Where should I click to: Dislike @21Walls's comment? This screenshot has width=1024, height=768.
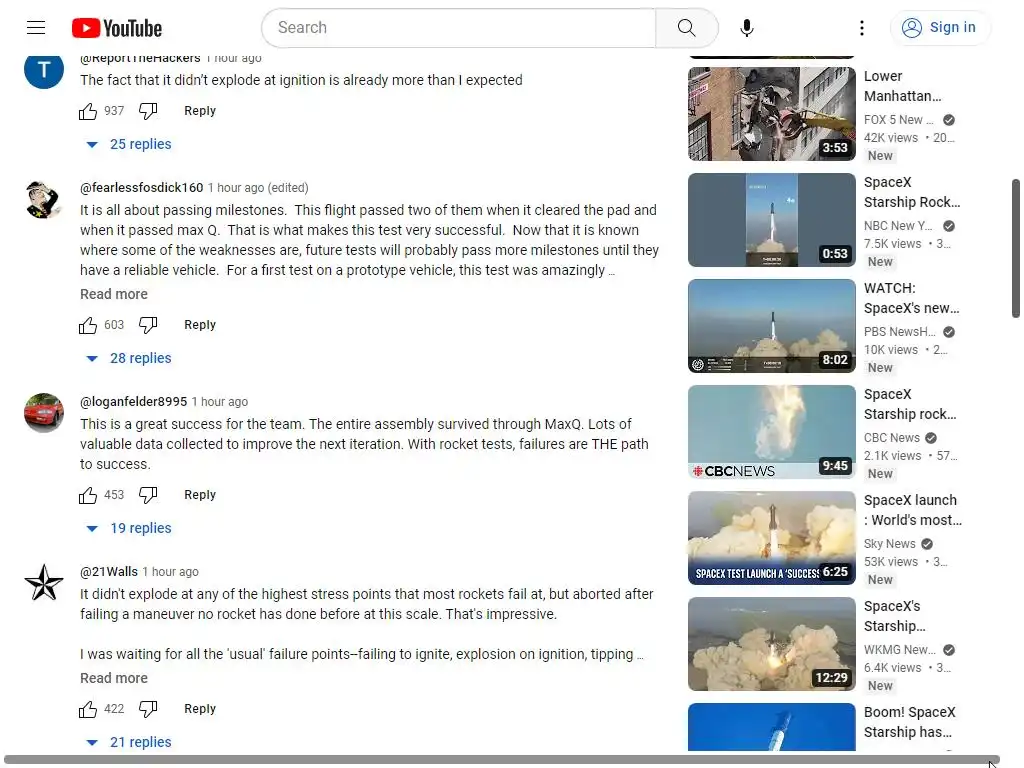click(148, 709)
